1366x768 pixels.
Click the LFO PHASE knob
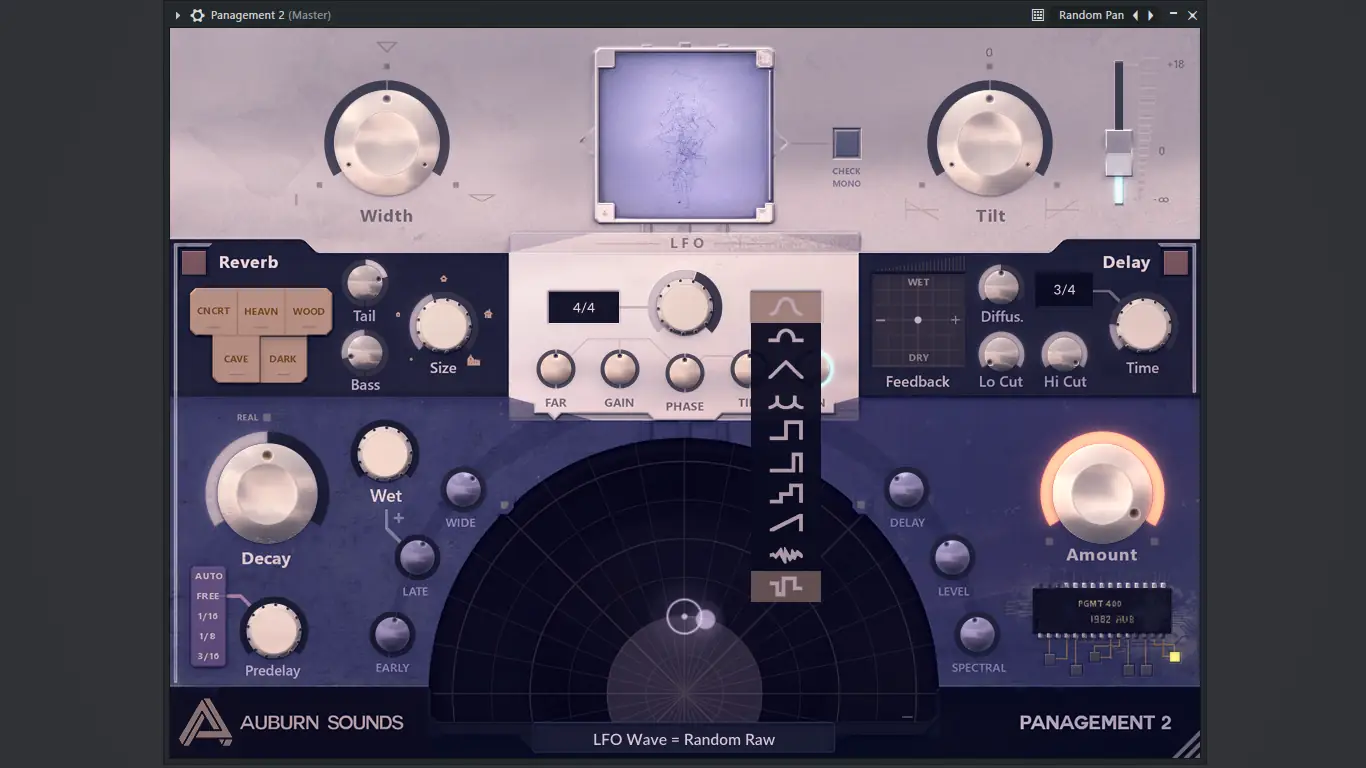[x=685, y=374]
